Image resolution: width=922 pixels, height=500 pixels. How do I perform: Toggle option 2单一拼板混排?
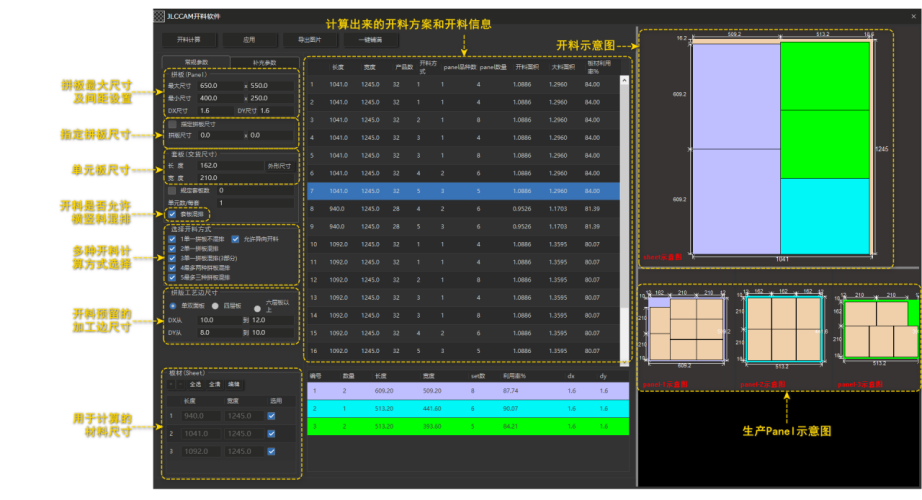point(172,249)
